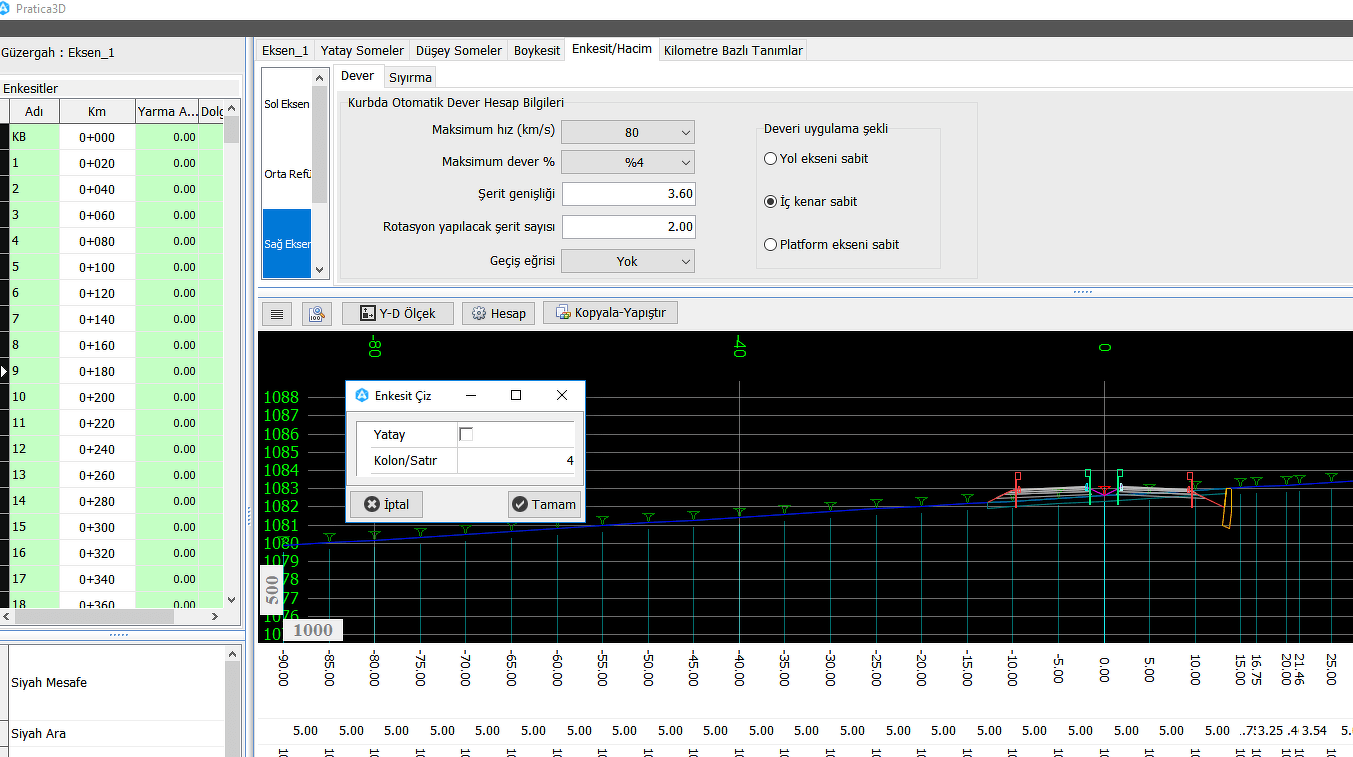
Task: Select Yol ekseni sabit radio option
Action: click(771, 158)
